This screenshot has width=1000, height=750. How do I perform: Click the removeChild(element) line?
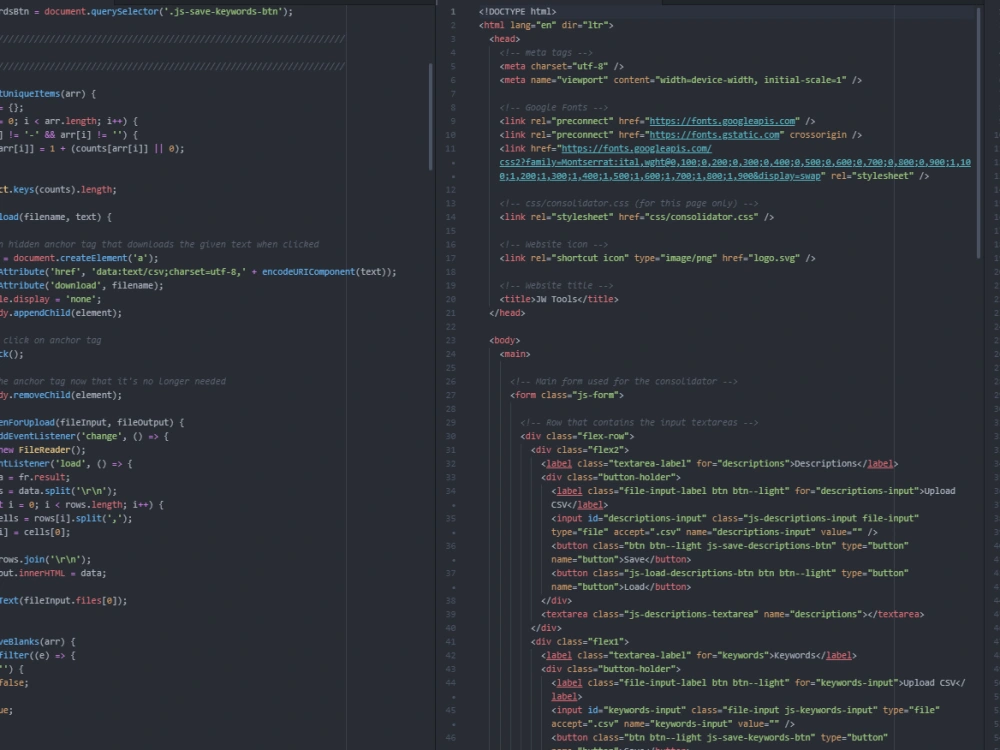tap(61, 395)
